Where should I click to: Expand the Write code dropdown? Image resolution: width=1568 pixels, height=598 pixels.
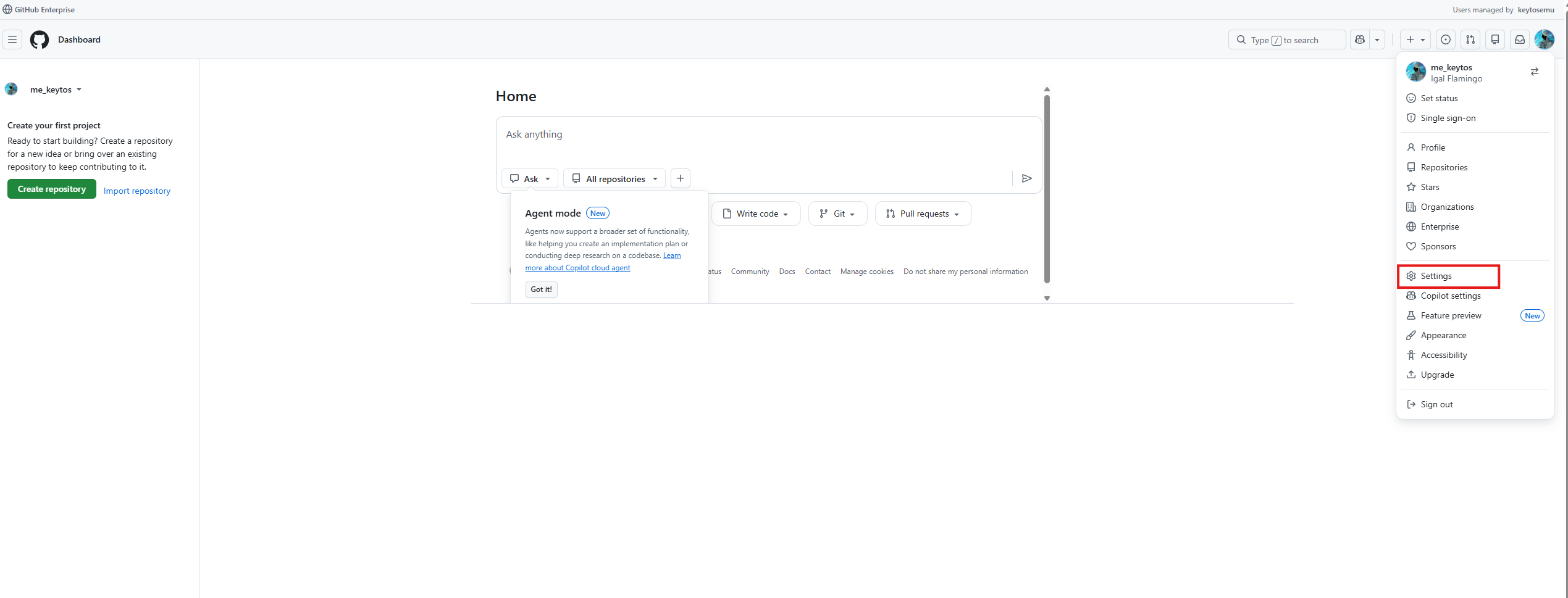[756, 213]
